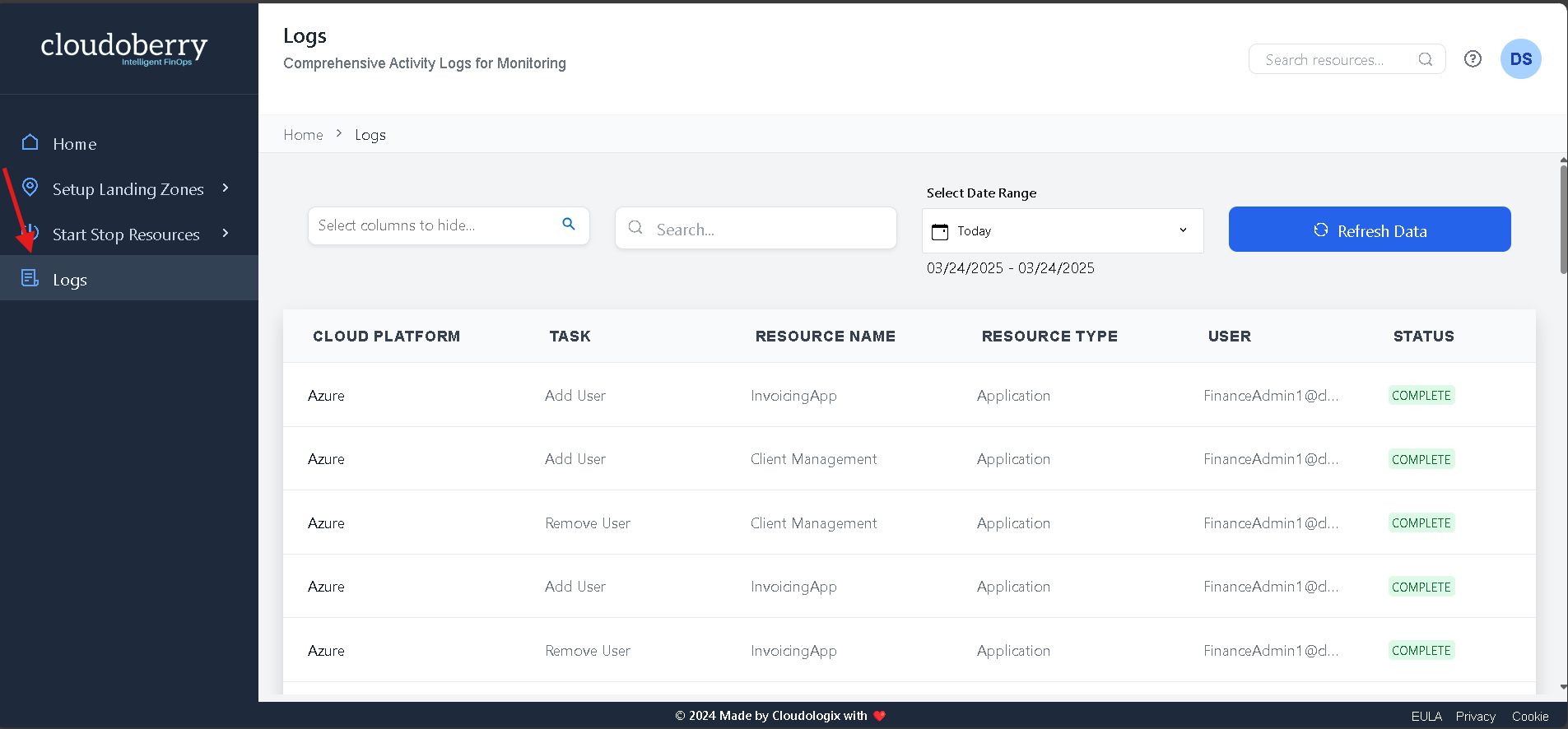1568x729 pixels.
Task: Go to Home via breadcrumb link
Action: point(303,135)
